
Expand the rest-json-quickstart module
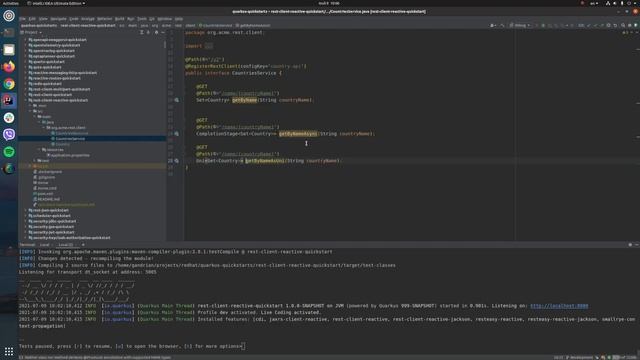click(25, 210)
